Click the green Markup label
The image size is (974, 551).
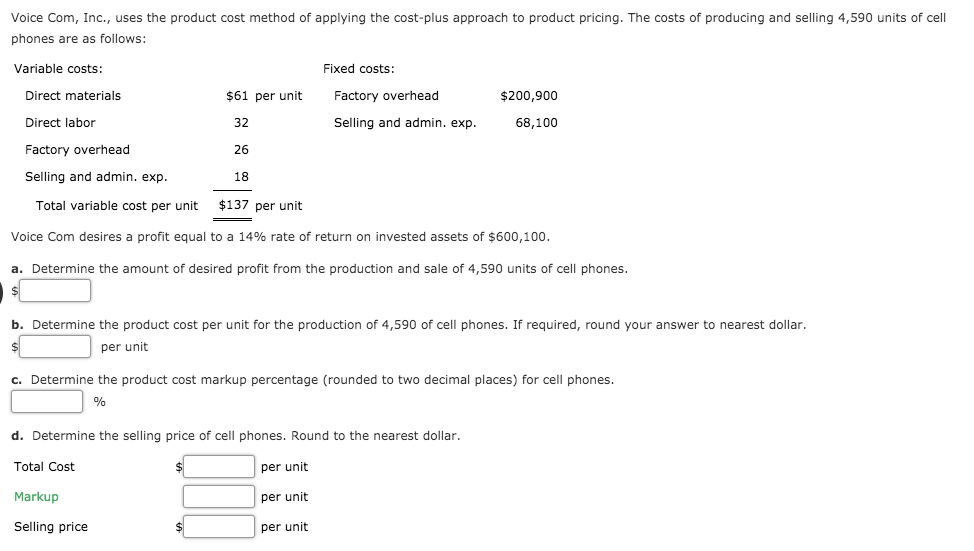pyautogui.click(x=36, y=496)
